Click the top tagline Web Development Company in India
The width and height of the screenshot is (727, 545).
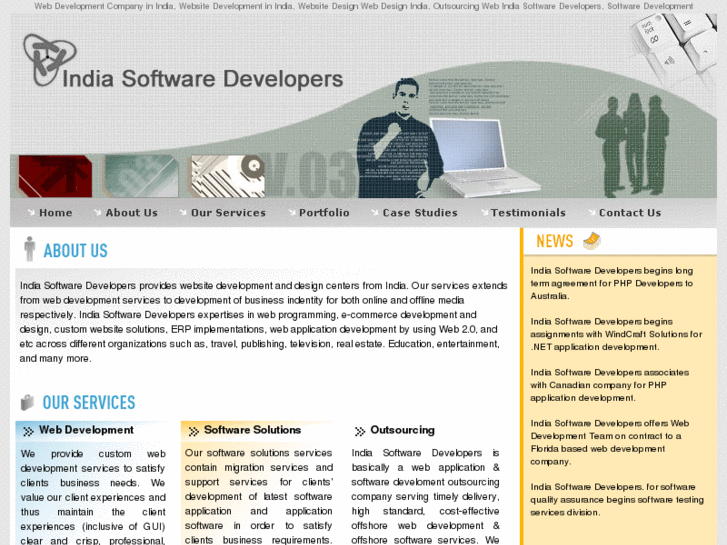[364, 6]
